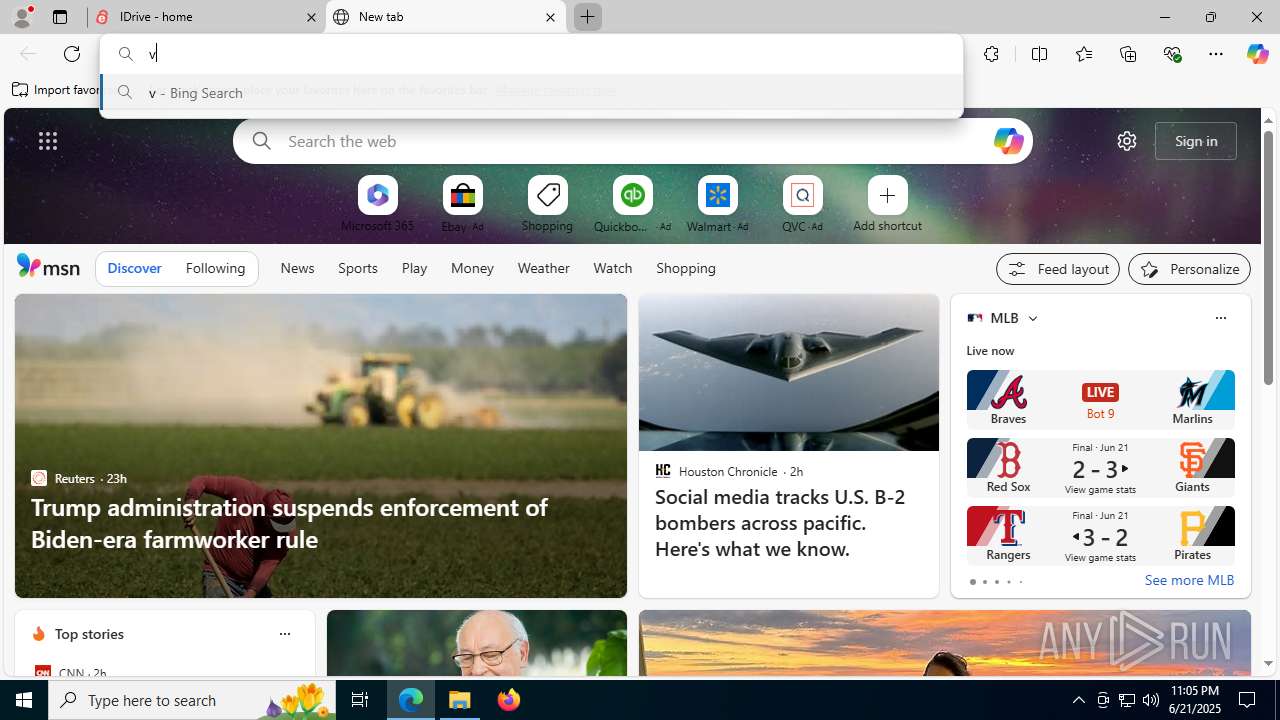Open Top stories more options ellipsis
The width and height of the screenshot is (1280, 720).
click(284, 634)
